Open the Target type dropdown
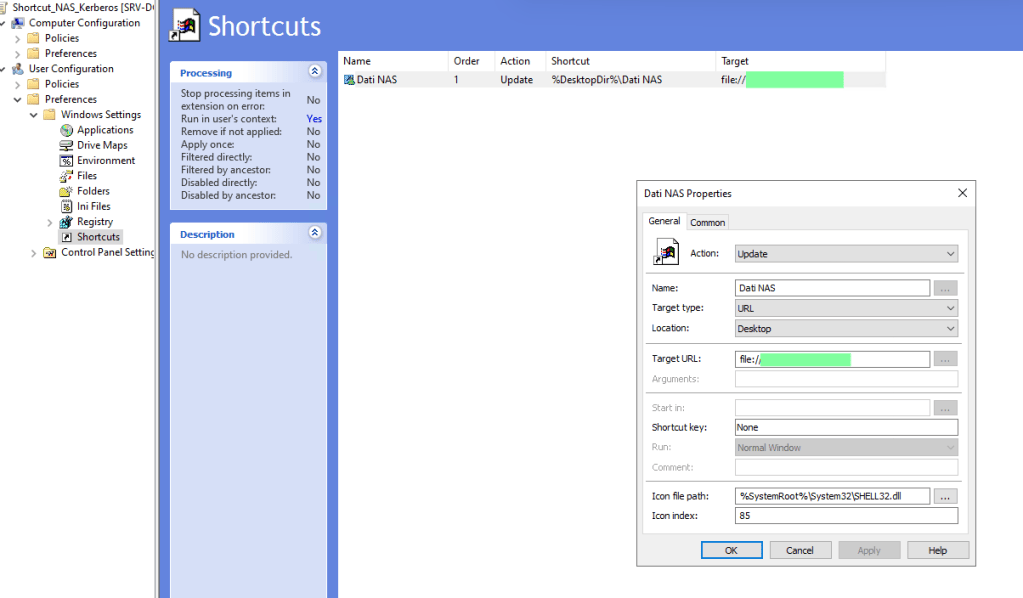 (950, 308)
